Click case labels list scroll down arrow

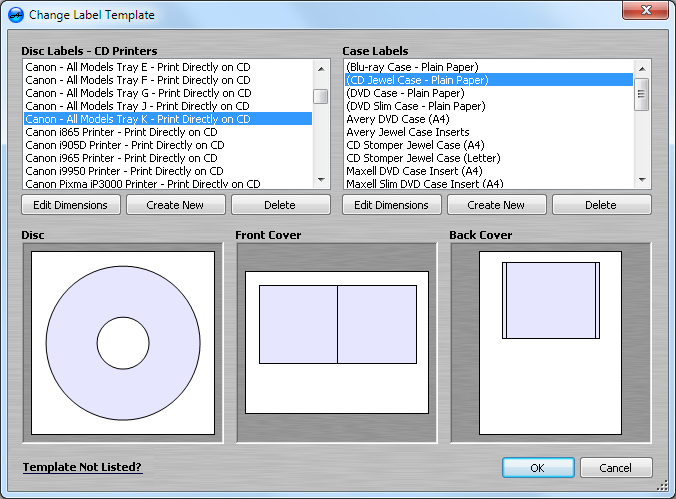tap(642, 180)
